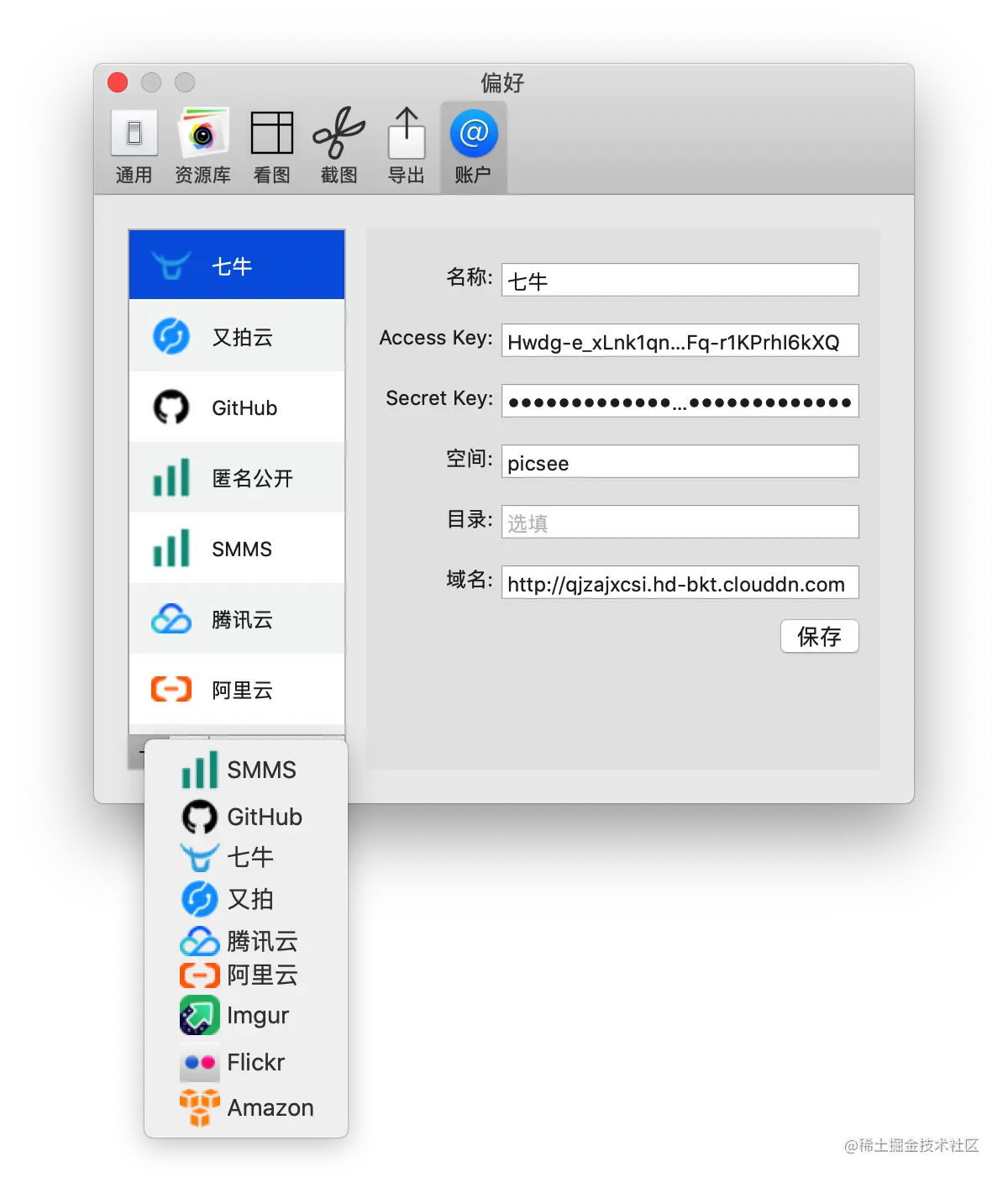This screenshot has height=1183, width=1008.
Task: Choose GitHub from the add-account popup menu
Action: point(246,817)
